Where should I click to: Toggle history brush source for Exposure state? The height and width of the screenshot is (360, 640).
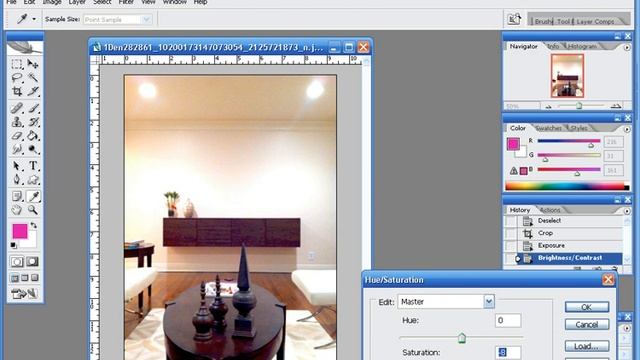click(x=511, y=246)
